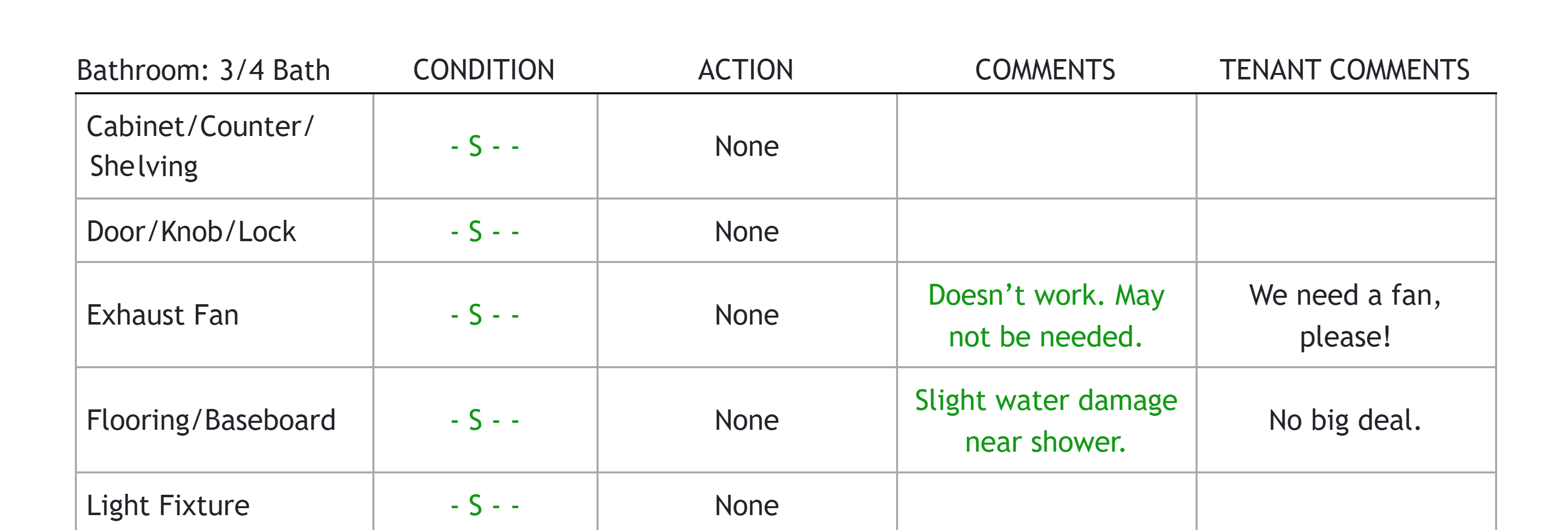The height and width of the screenshot is (530, 1568).
Task: Select the Light Fixture row label
Action: click(168, 506)
